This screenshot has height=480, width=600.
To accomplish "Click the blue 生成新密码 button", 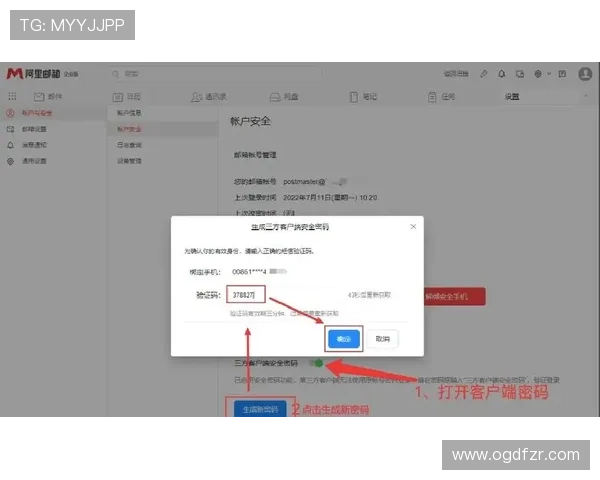I will (x=260, y=409).
